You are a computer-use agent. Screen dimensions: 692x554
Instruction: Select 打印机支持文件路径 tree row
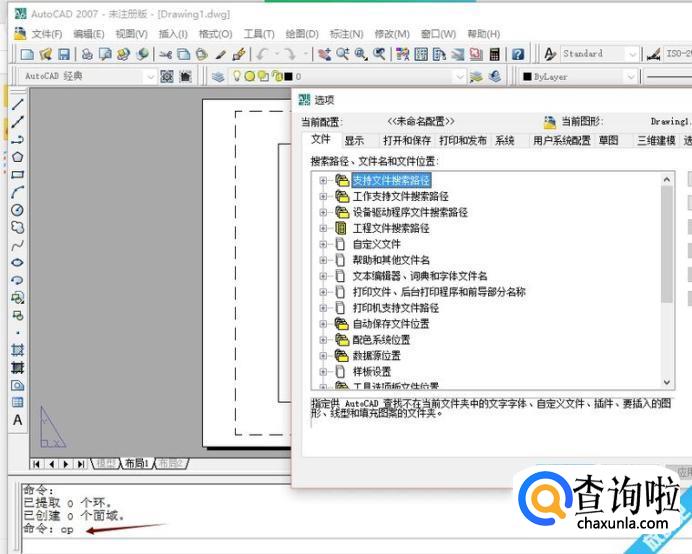tap(396, 308)
